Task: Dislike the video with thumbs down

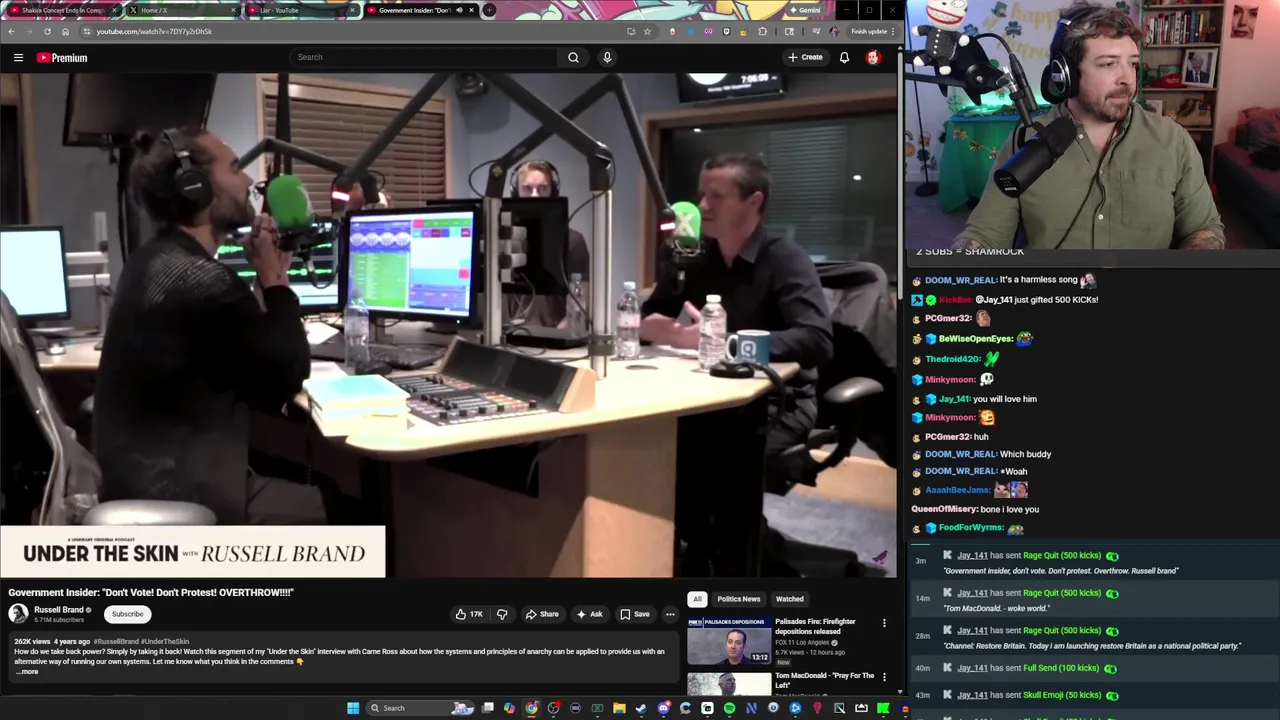Action: (502, 614)
